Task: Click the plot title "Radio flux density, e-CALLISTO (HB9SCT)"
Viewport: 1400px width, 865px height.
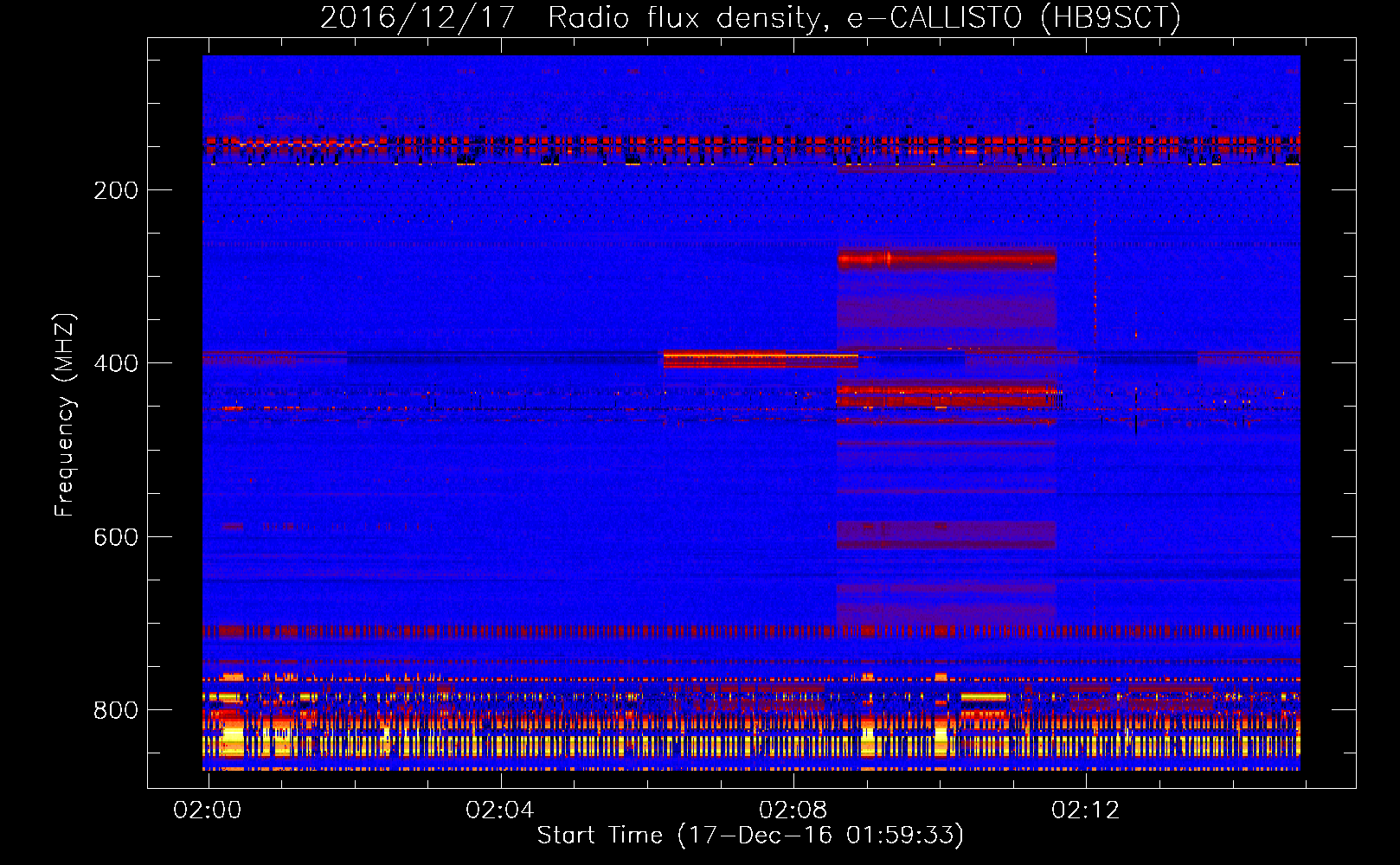Action: tap(864, 17)
